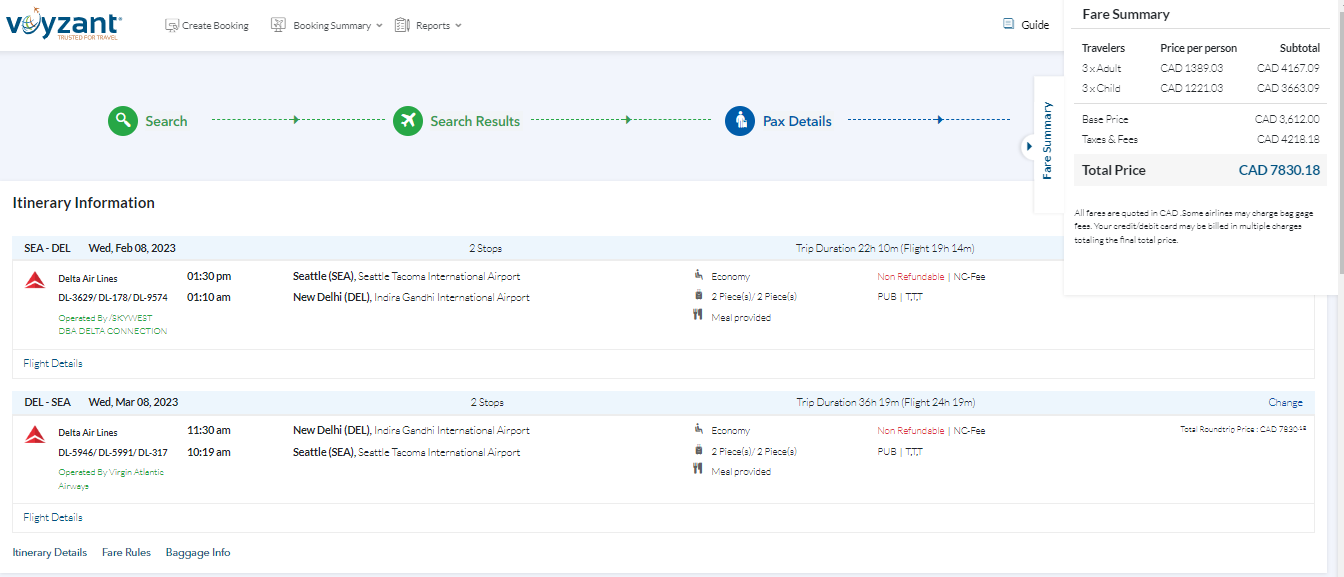Select the vertical Fare Summary tab

(1048, 140)
